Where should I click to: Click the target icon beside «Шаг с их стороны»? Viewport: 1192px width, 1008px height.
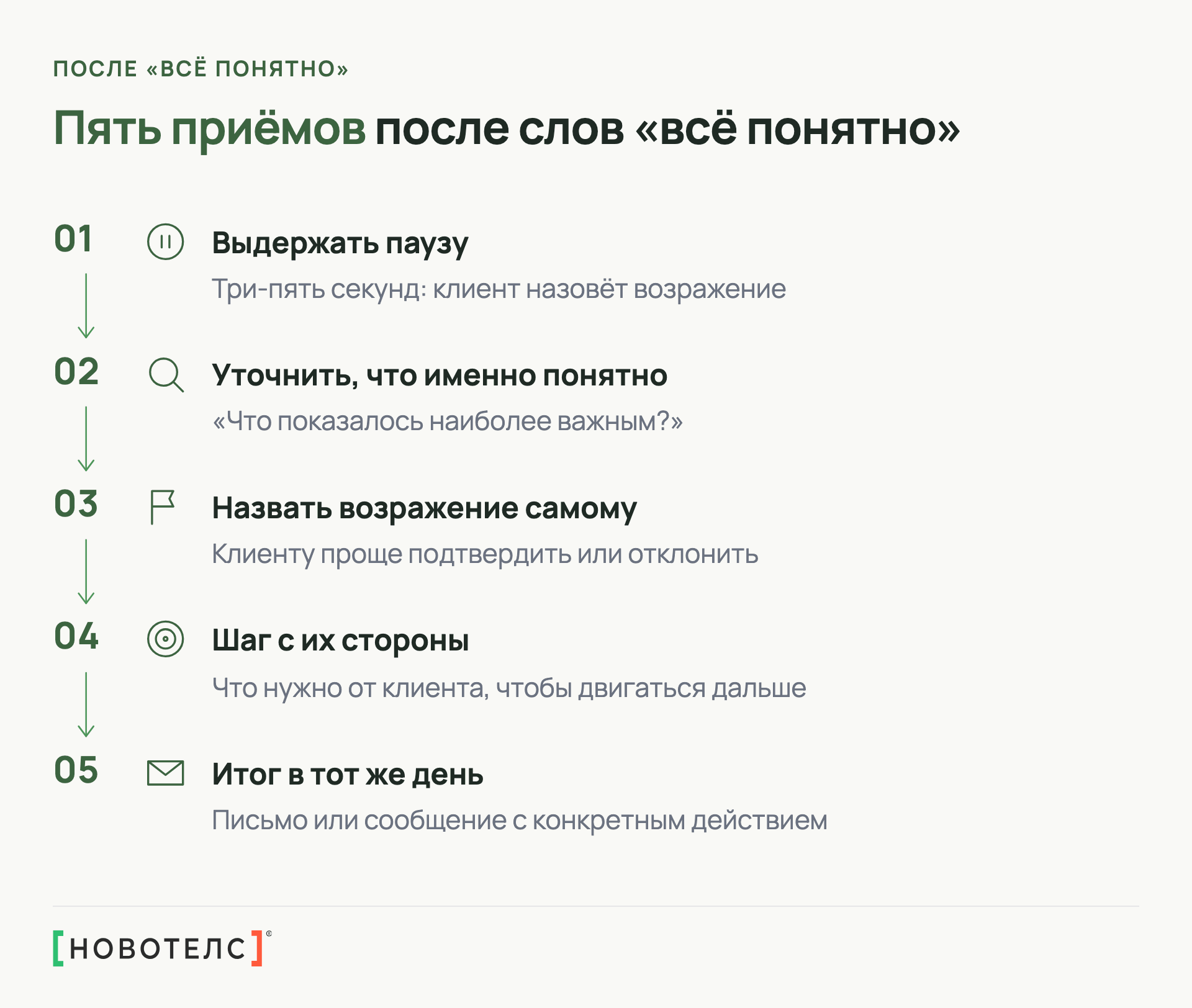click(165, 639)
